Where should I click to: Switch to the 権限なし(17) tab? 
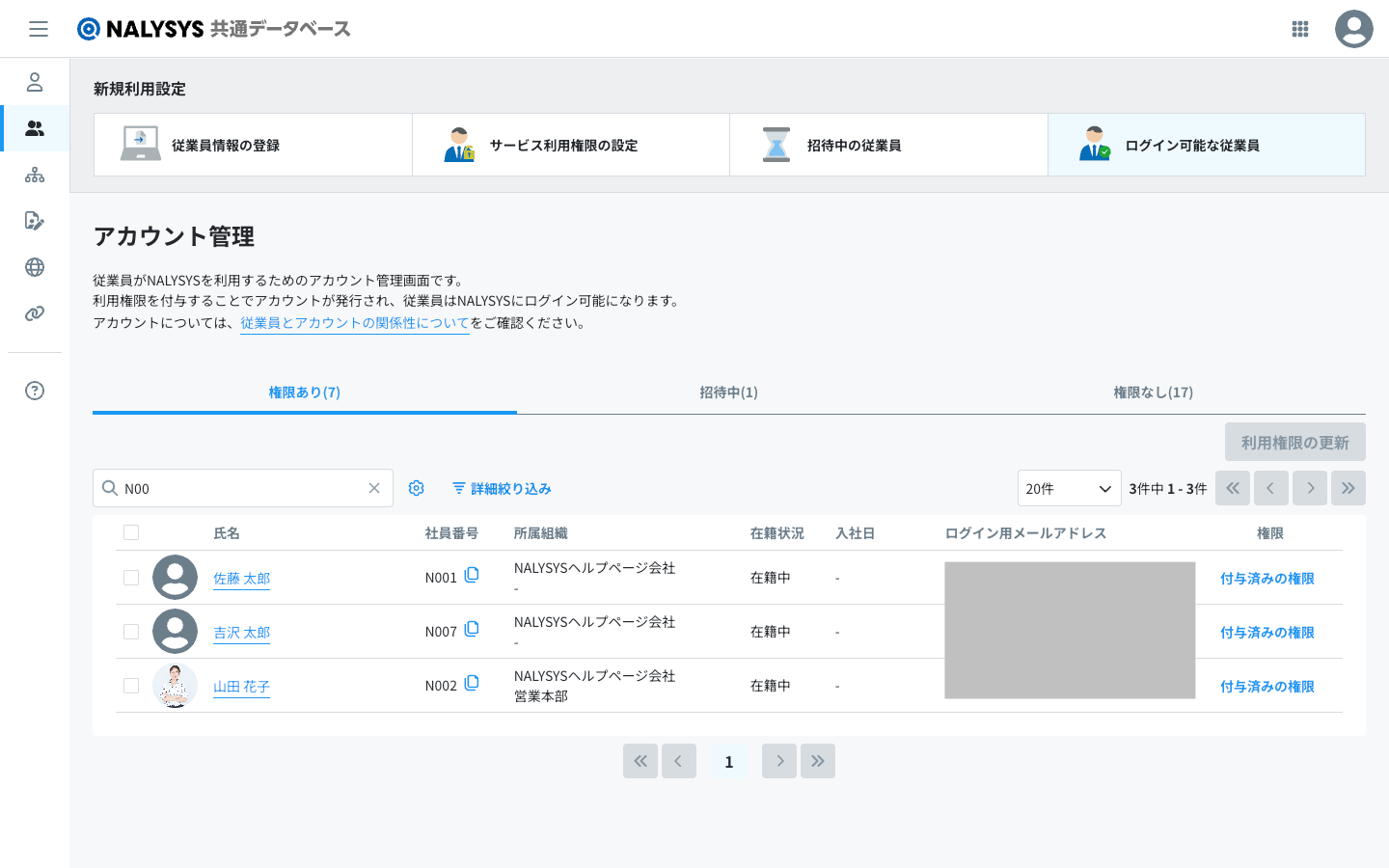pos(1153,393)
